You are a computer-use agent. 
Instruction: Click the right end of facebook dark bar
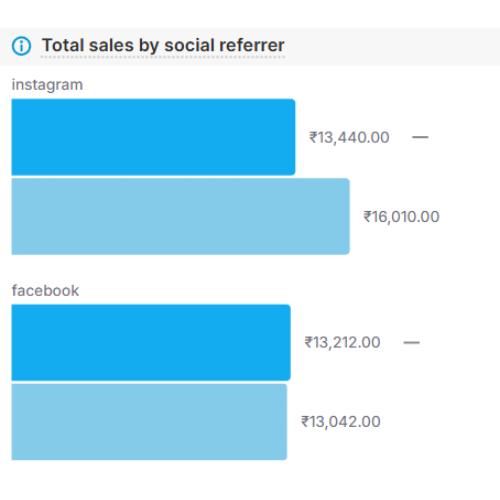[286, 342]
